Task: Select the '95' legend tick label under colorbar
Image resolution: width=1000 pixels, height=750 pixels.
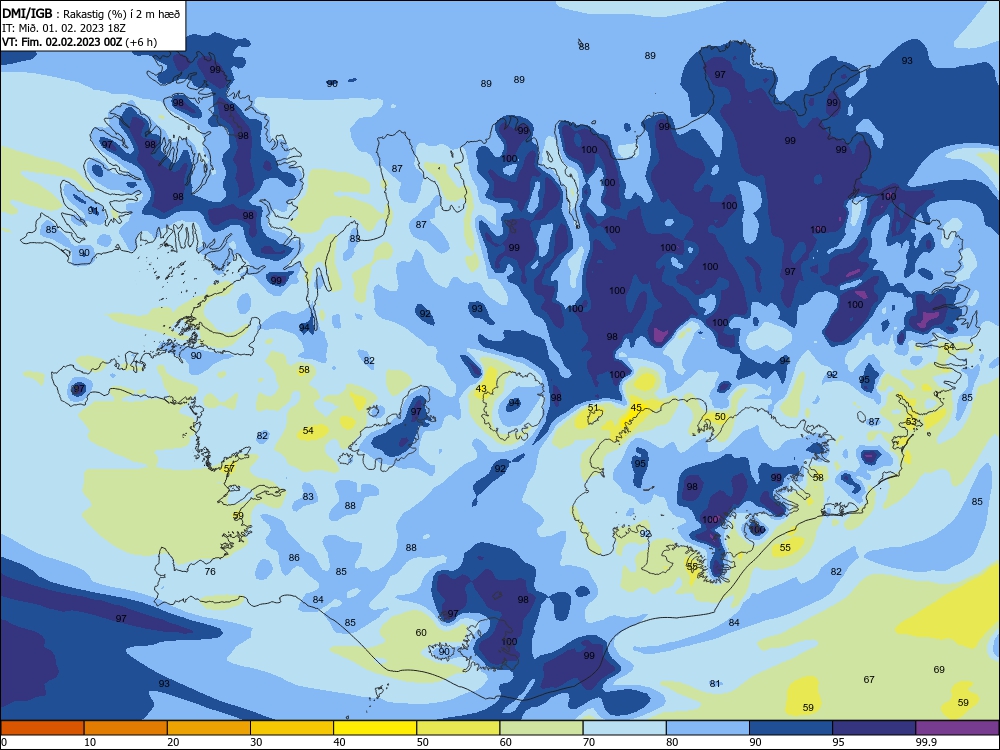Action: click(x=838, y=742)
